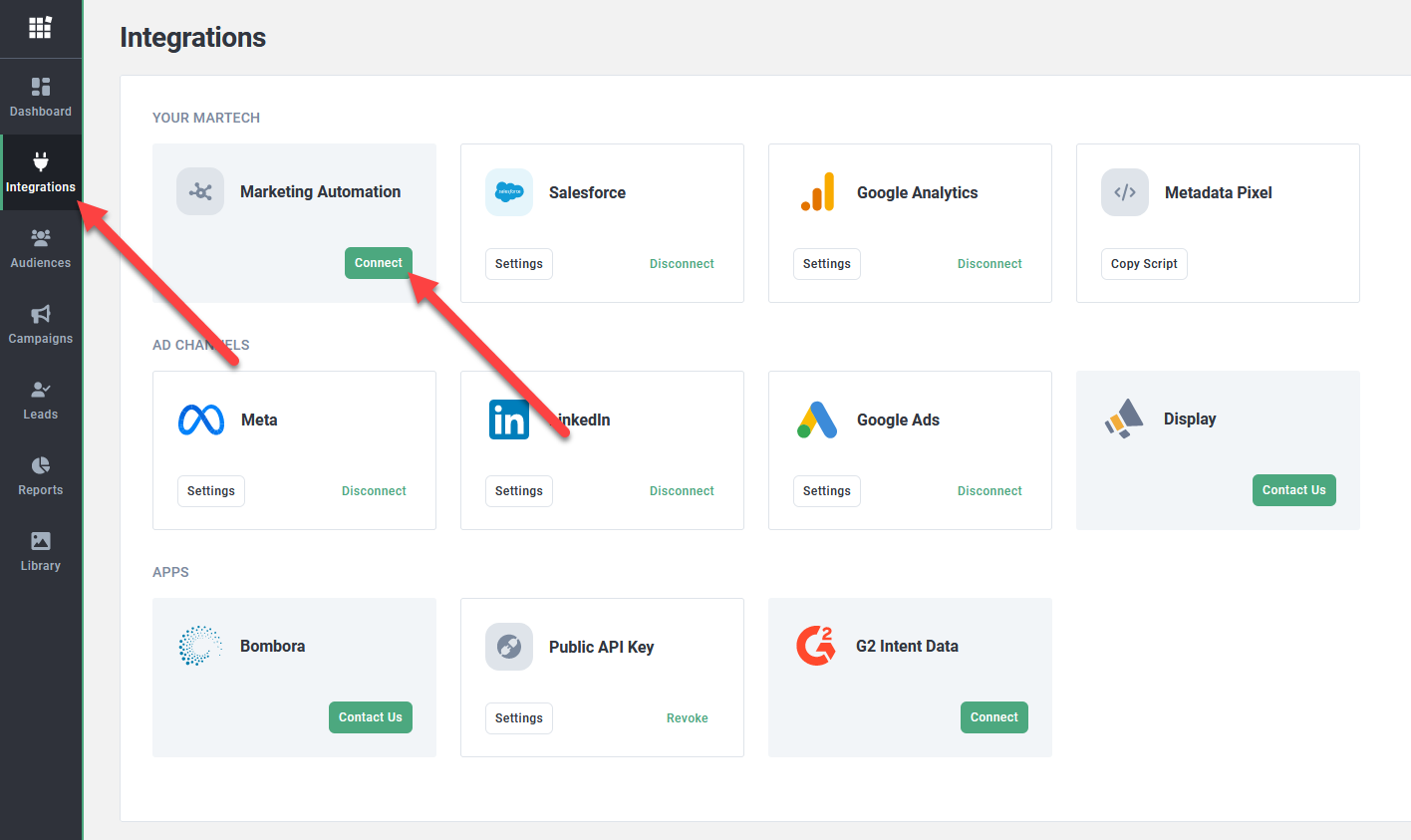
Task: Click the Google Analytics bar chart icon
Action: coord(817,192)
